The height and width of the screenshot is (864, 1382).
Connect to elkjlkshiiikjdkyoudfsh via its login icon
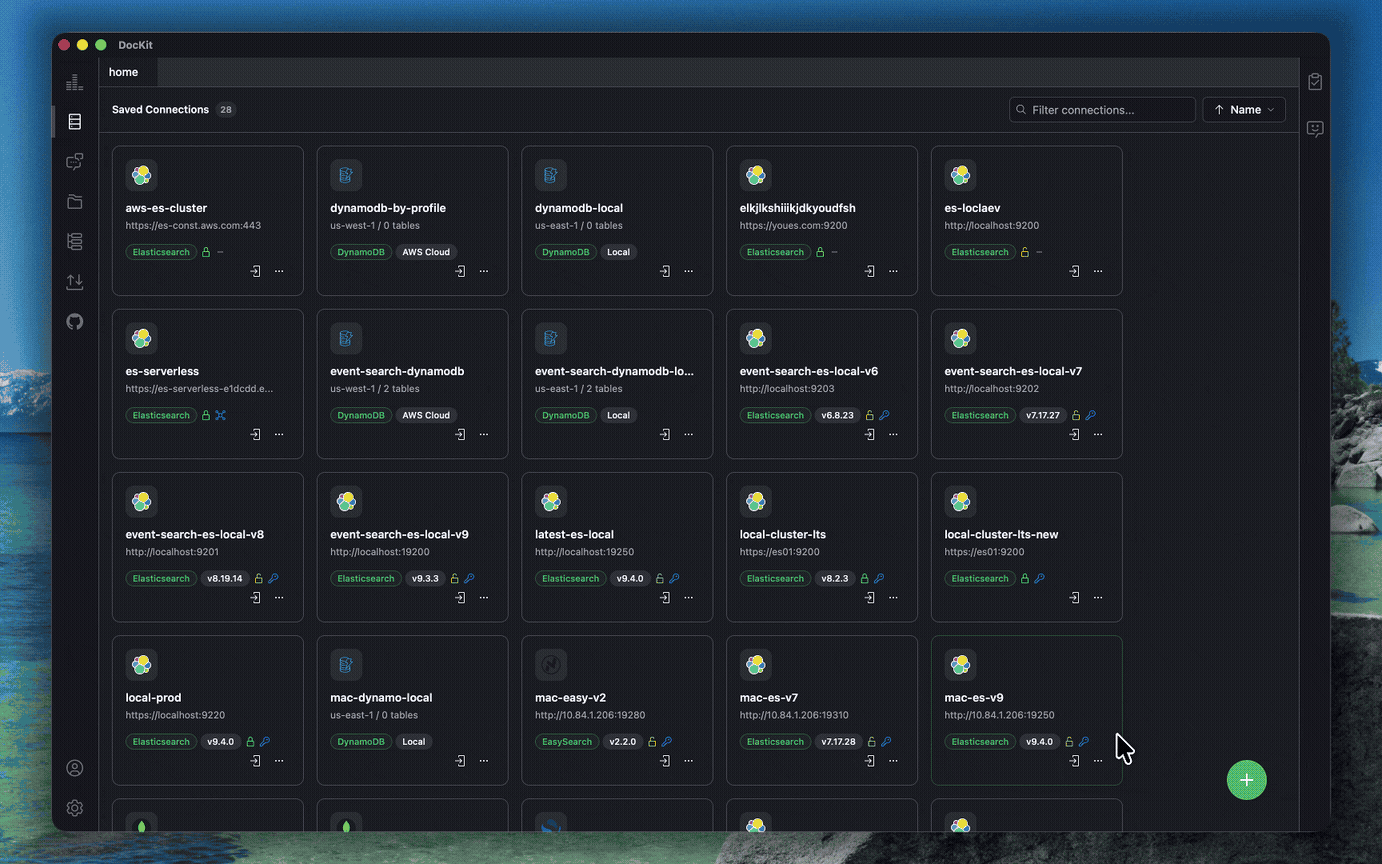pyautogui.click(x=870, y=271)
